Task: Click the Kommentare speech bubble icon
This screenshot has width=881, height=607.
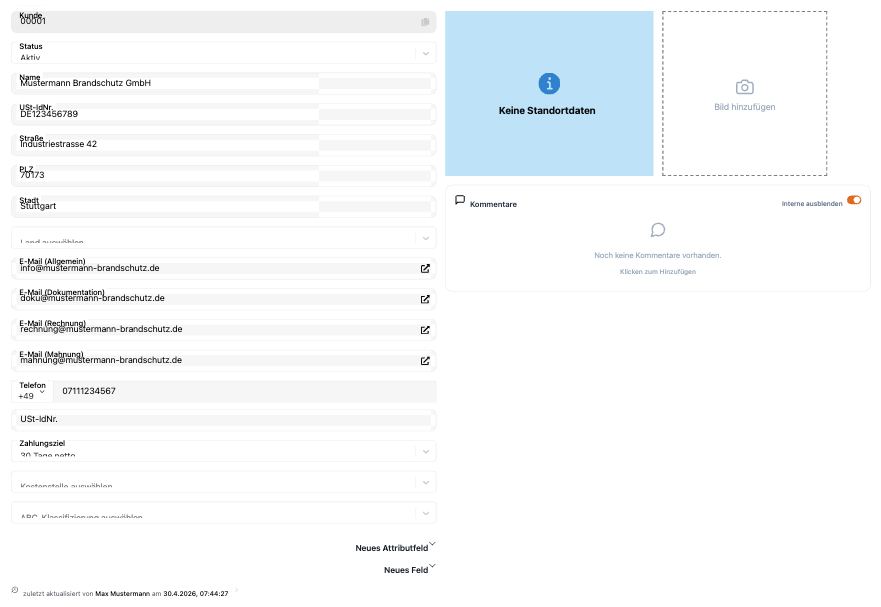Action: (460, 200)
